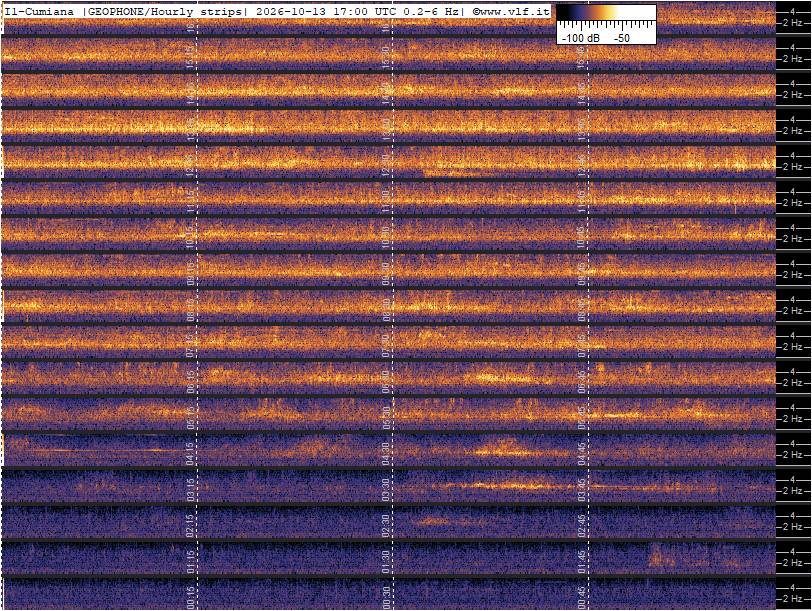Viewport: 812px width, 611px height.
Task: Select the "0.2-6 Hz" frequency range text
Action: [x=432, y=11]
